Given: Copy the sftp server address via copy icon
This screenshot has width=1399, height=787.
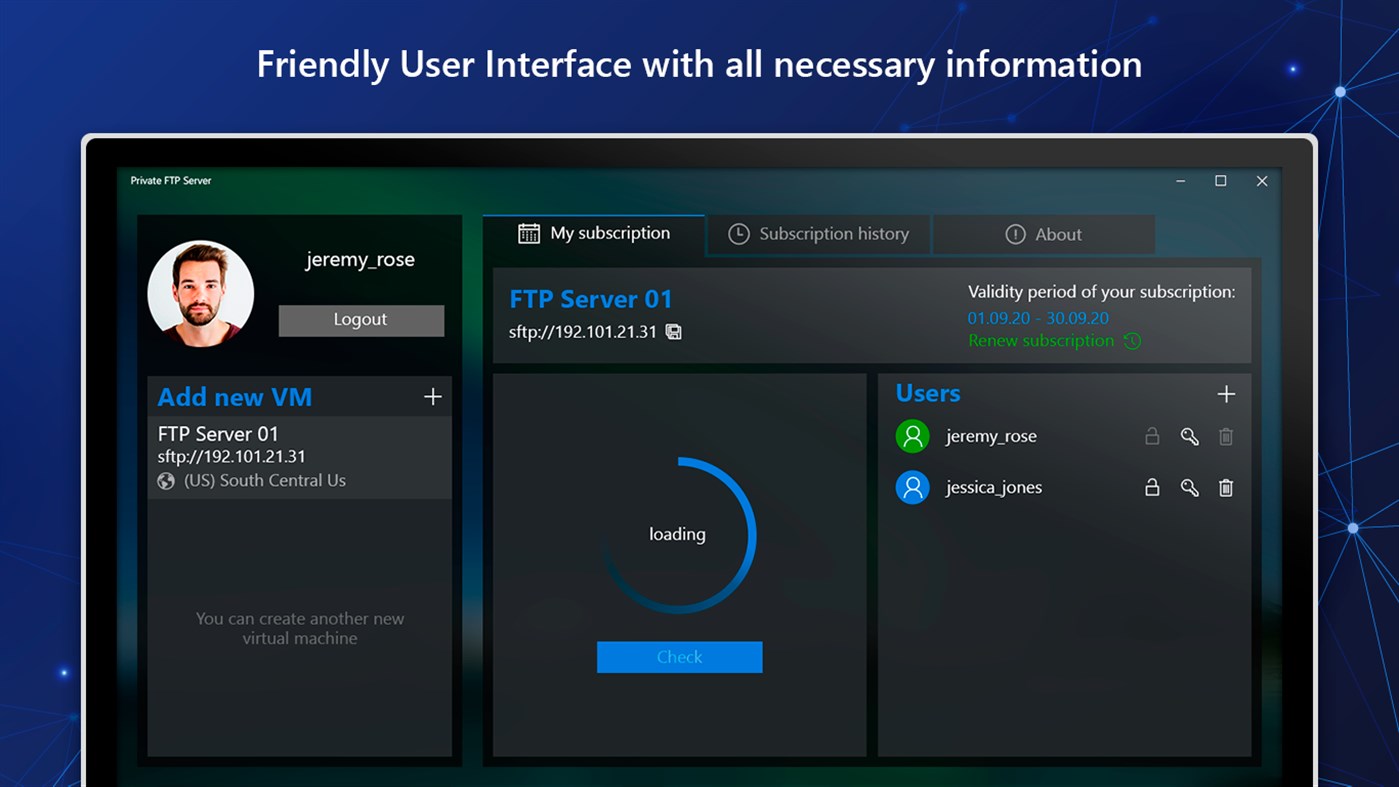Looking at the screenshot, I should (x=673, y=331).
